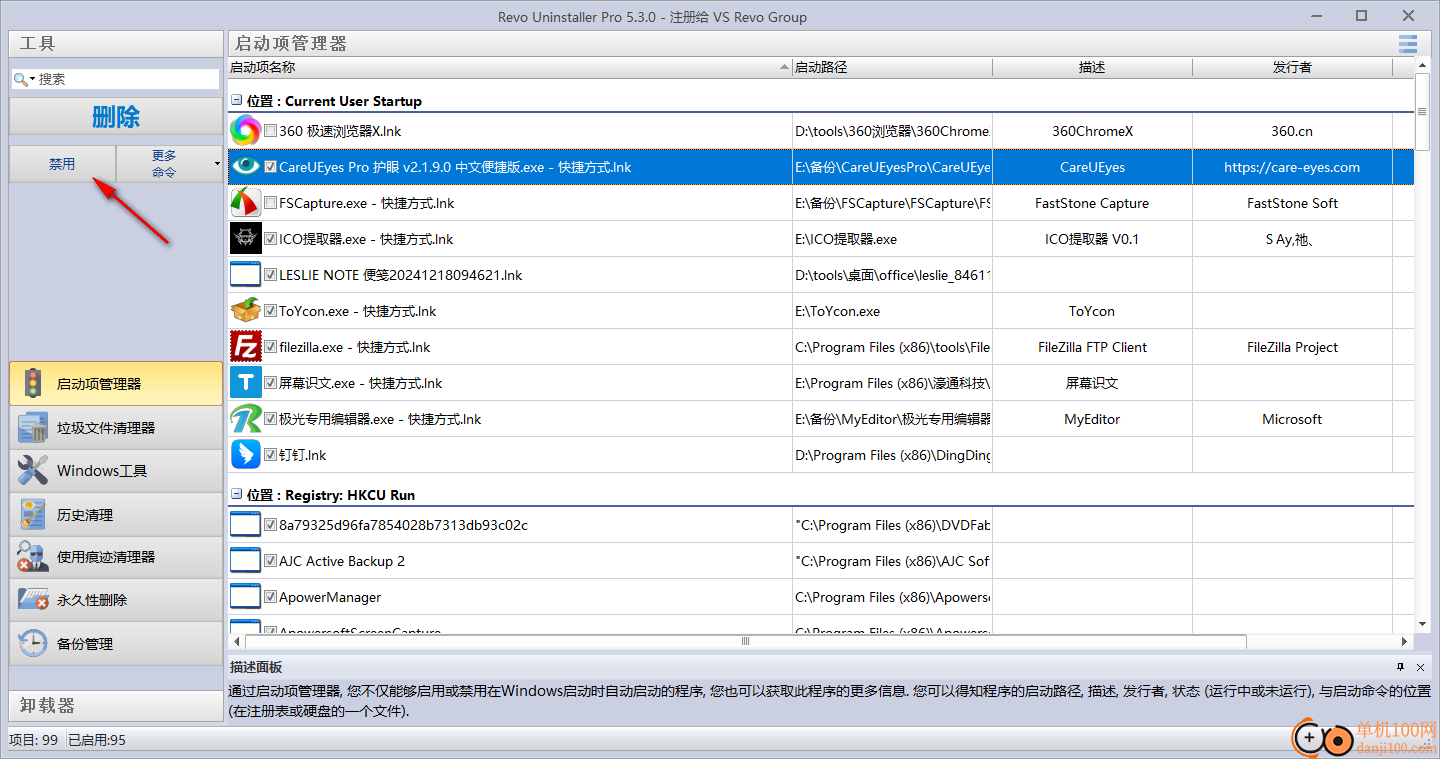1440x759 pixels.
Task: Click the 启动路径 column header
Action: click(x=892, y=67)
